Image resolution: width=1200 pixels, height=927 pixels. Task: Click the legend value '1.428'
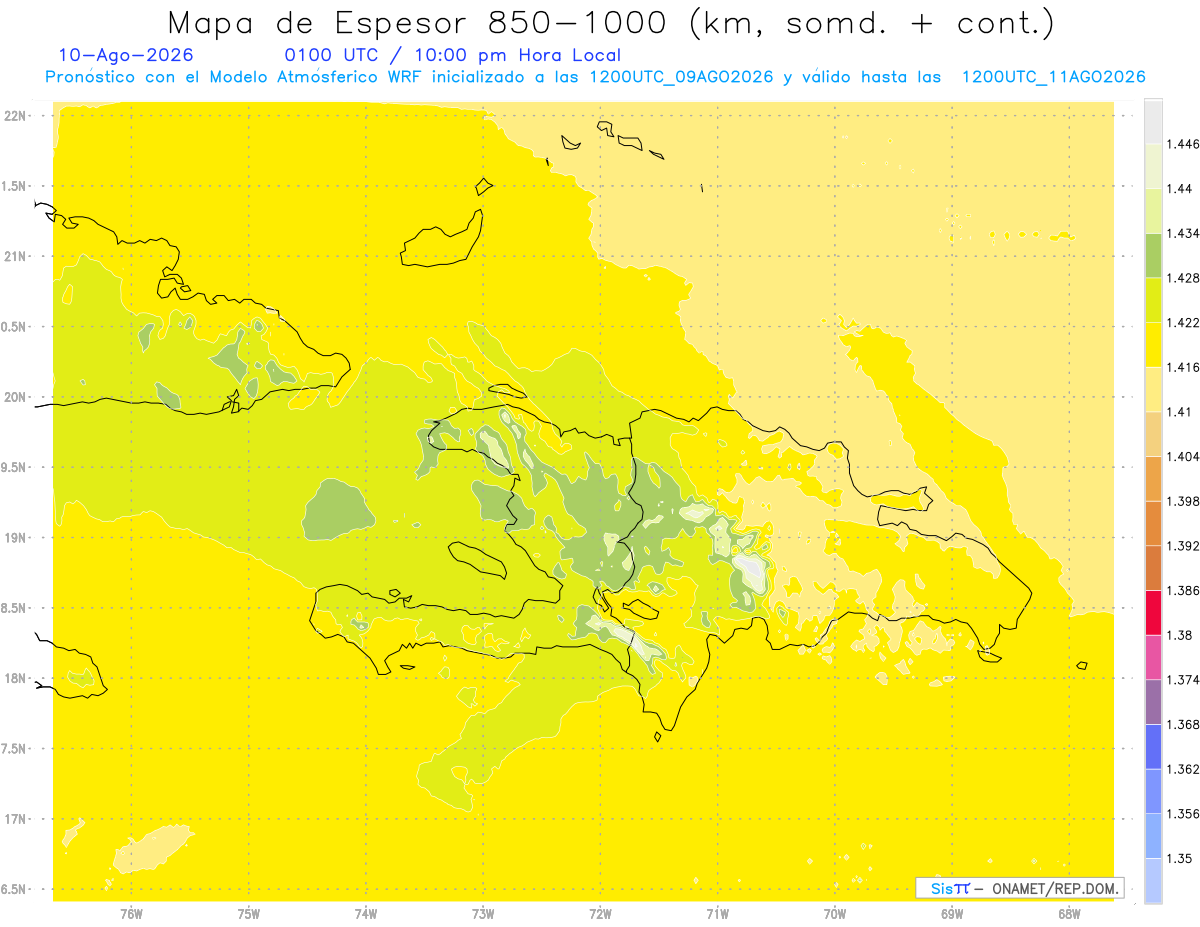pos(1183,278)
